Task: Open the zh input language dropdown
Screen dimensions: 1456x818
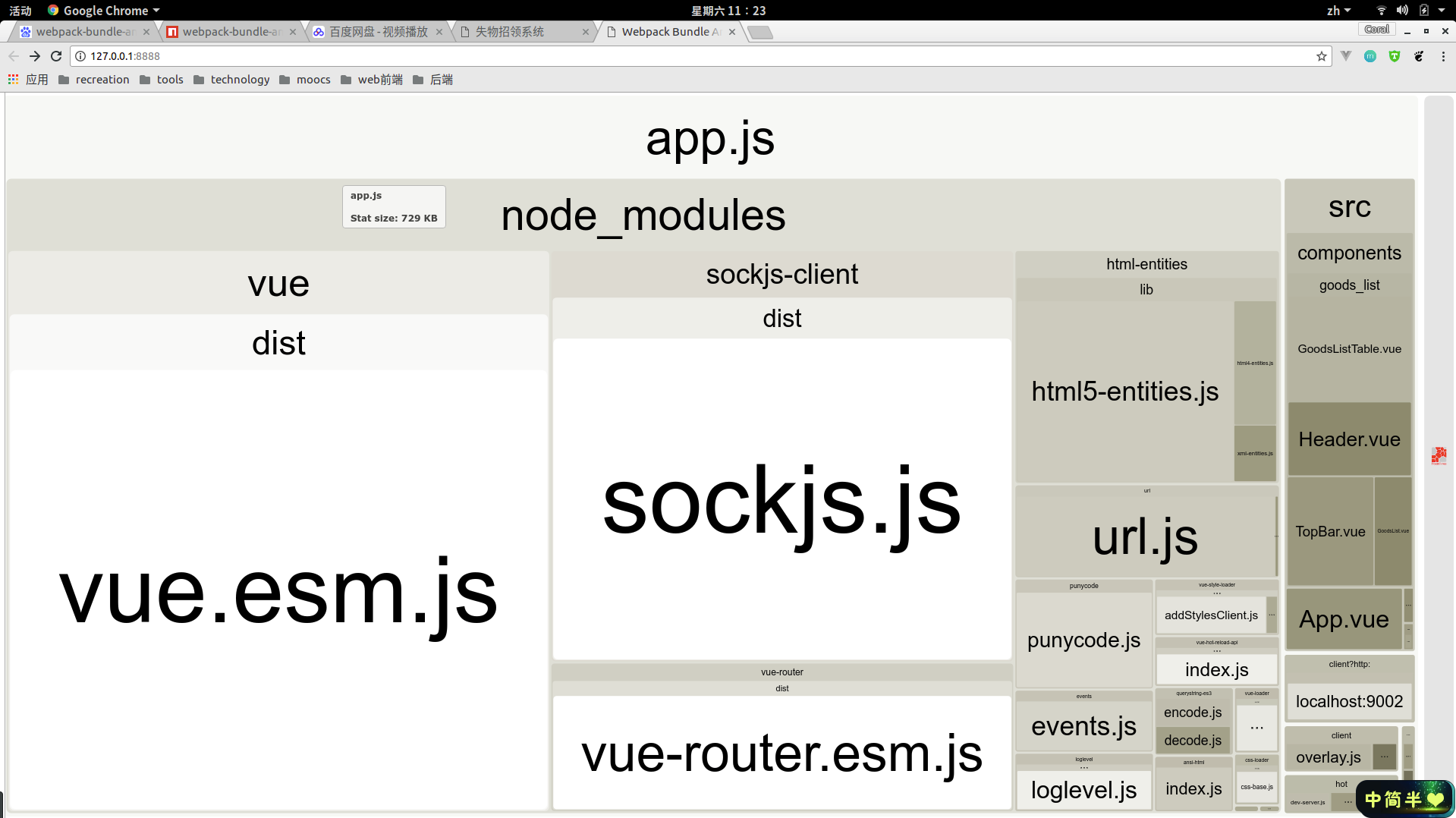Action: (1338, 11)
